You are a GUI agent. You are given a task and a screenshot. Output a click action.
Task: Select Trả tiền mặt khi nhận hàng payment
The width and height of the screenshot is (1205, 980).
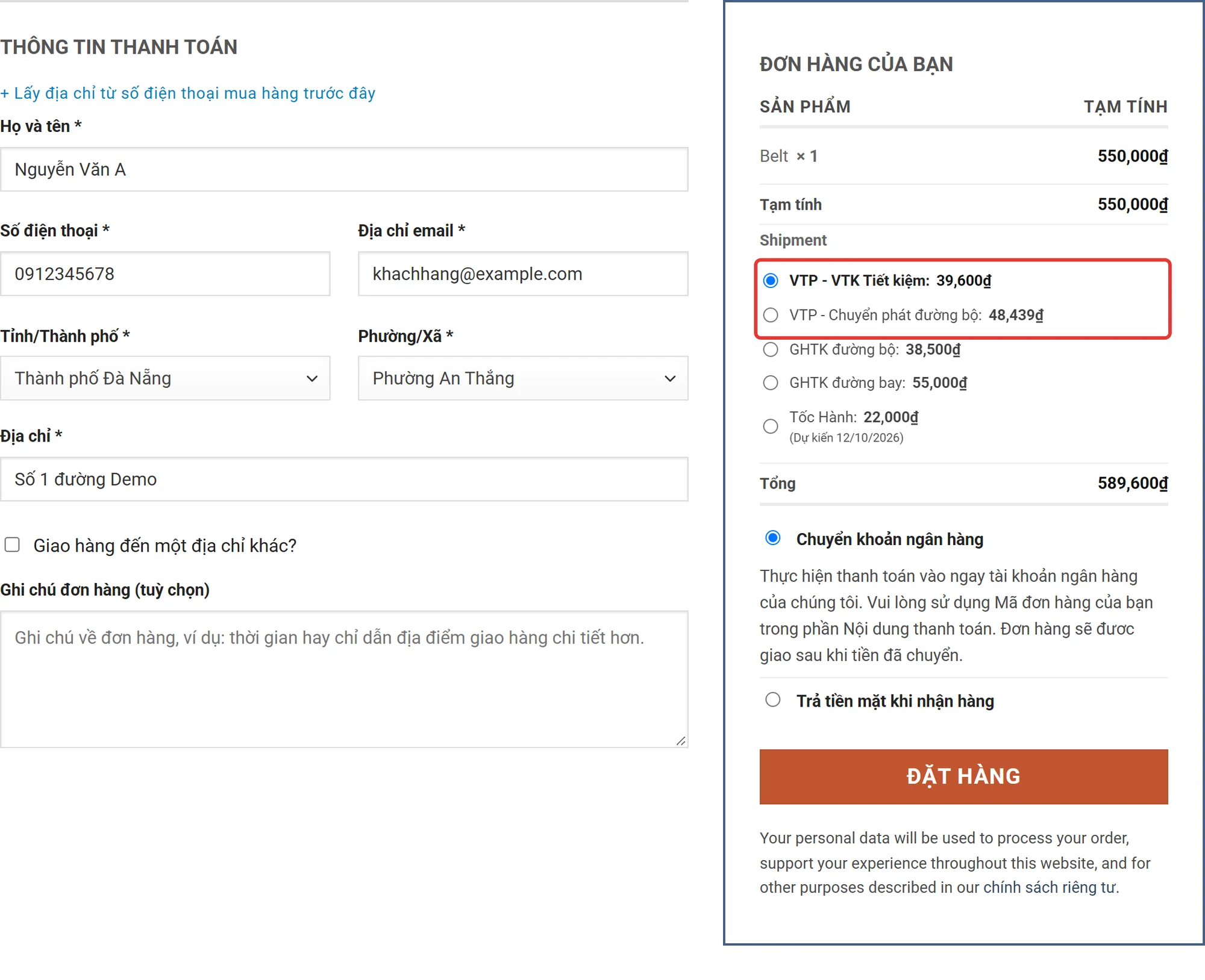pyautogui.click(x=773, y=700)
